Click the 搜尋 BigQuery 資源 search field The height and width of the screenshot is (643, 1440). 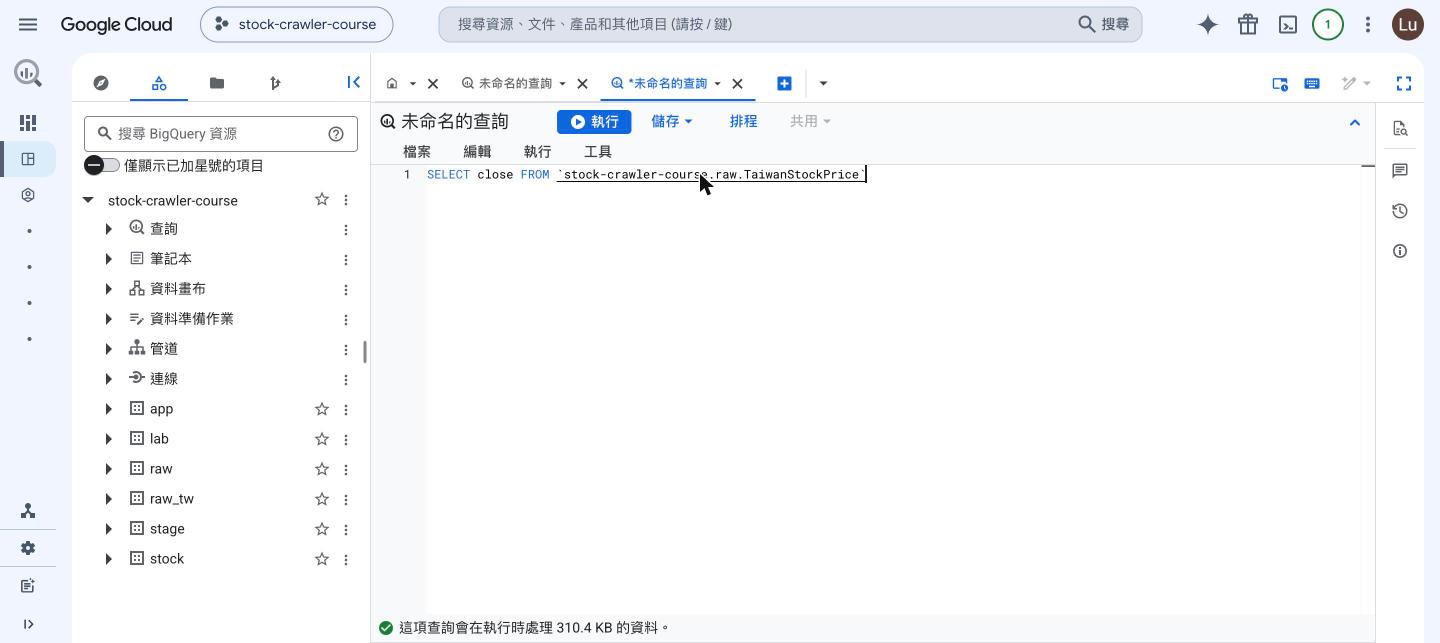tap(220, 134)
